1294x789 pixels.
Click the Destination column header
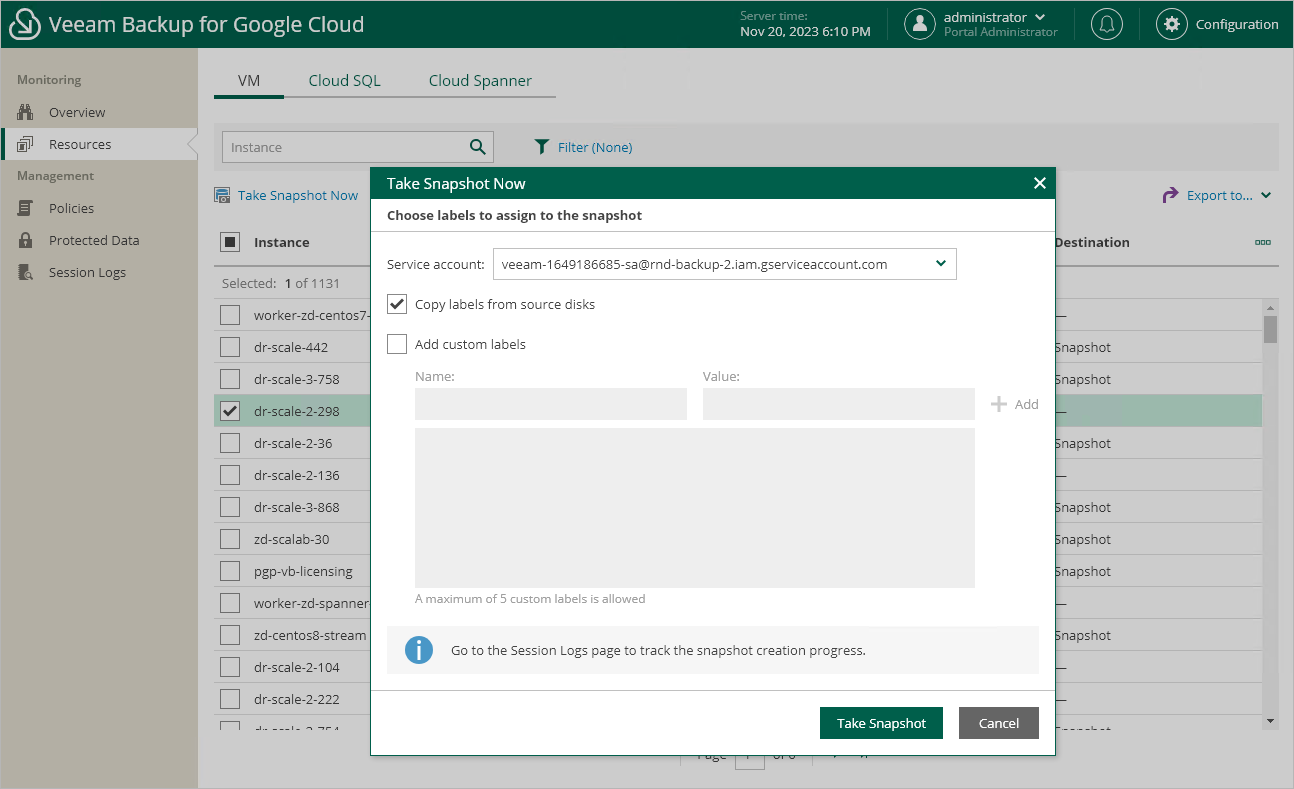(1092, 242)
